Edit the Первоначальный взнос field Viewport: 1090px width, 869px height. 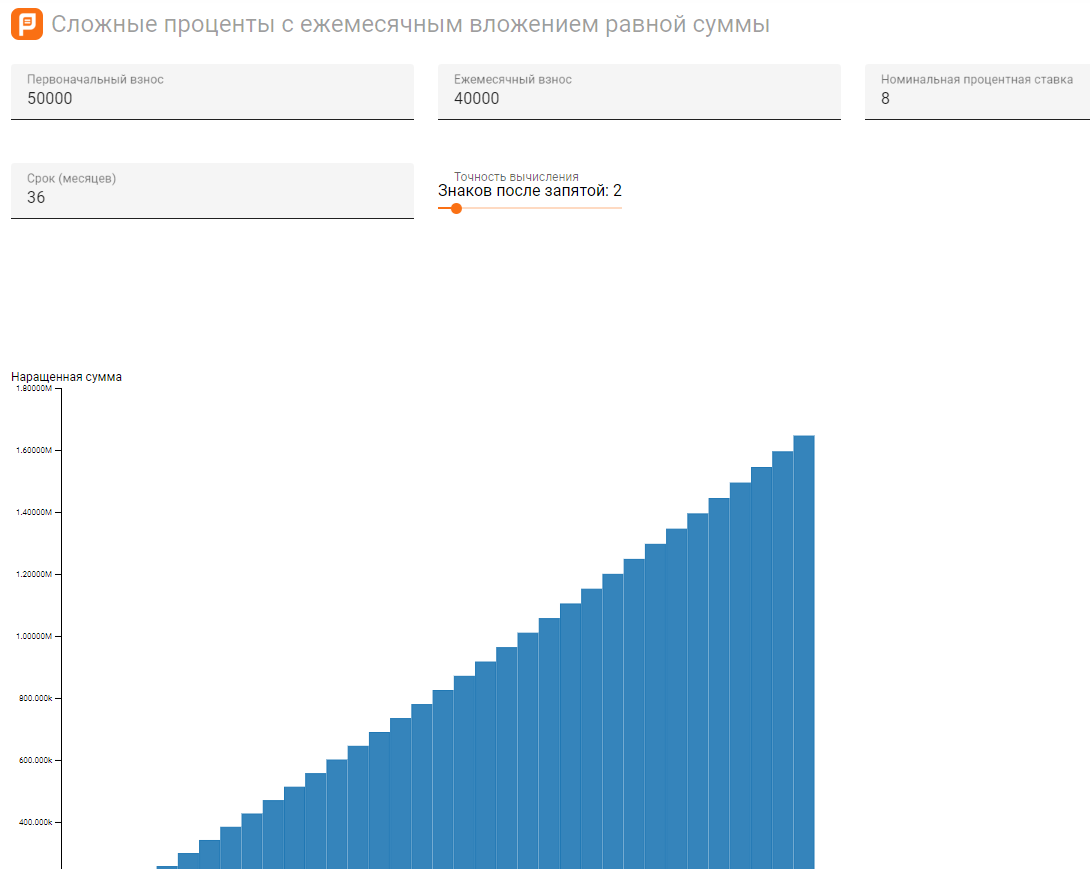click(x=212, y=92)
